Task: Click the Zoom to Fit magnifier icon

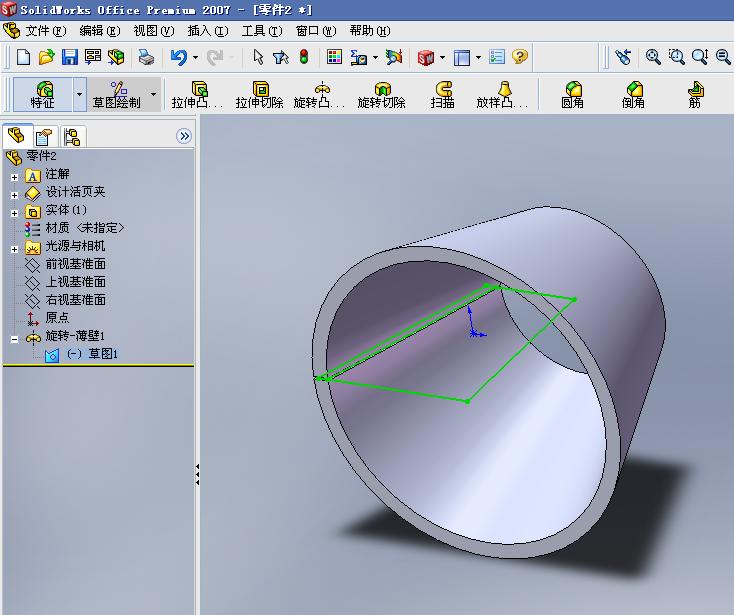Action: pos(653,57)
